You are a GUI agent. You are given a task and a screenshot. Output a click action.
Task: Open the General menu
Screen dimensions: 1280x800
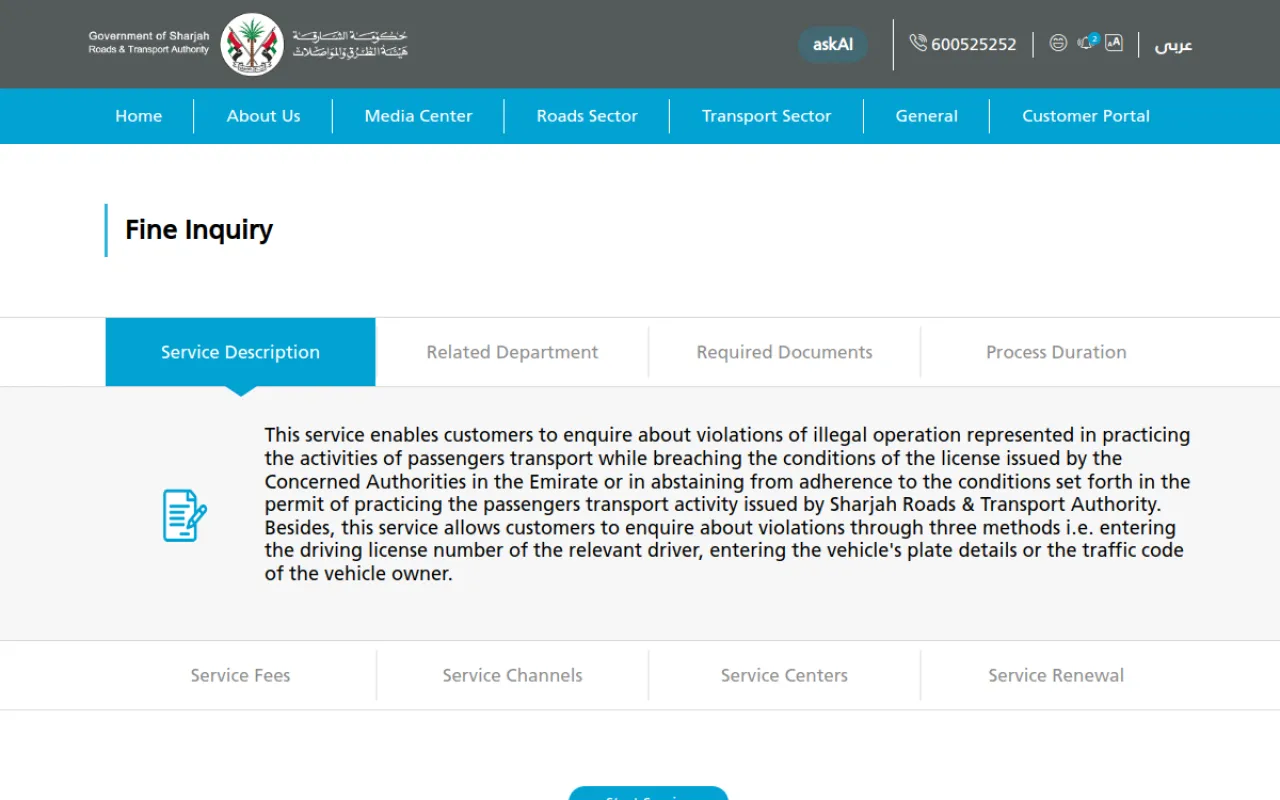click(x=926, y=116)
